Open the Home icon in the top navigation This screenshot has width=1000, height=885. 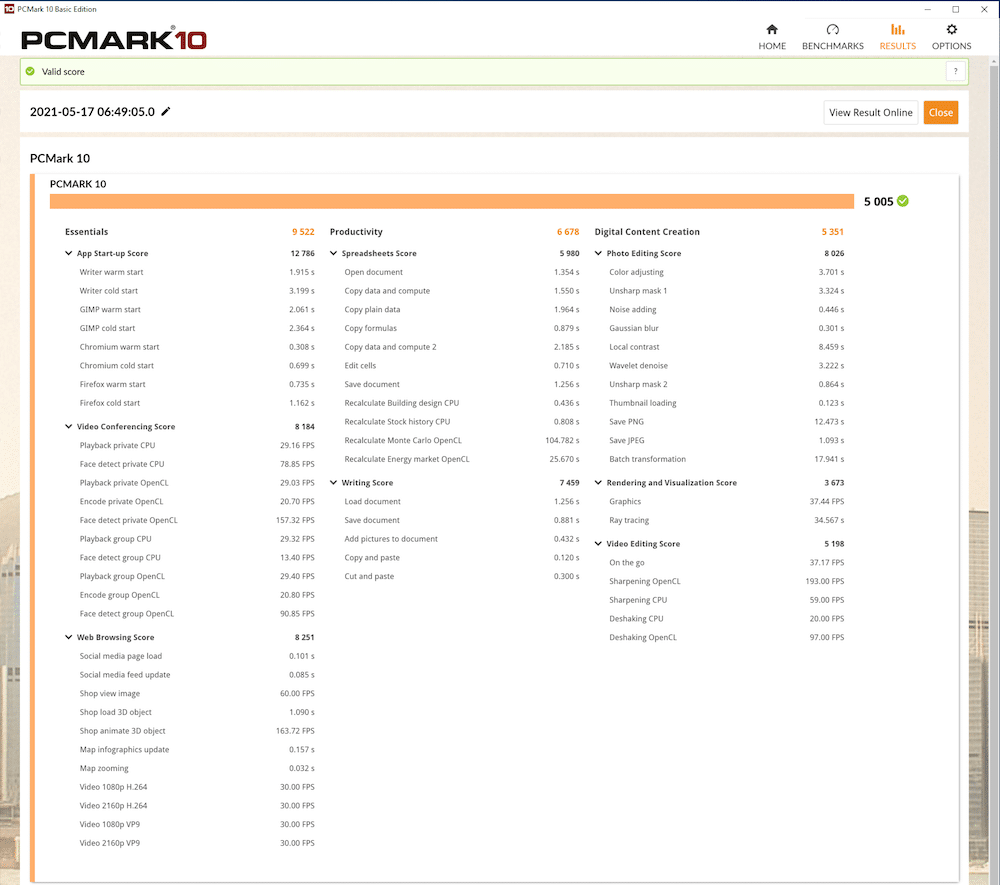[x=772, y=29]
